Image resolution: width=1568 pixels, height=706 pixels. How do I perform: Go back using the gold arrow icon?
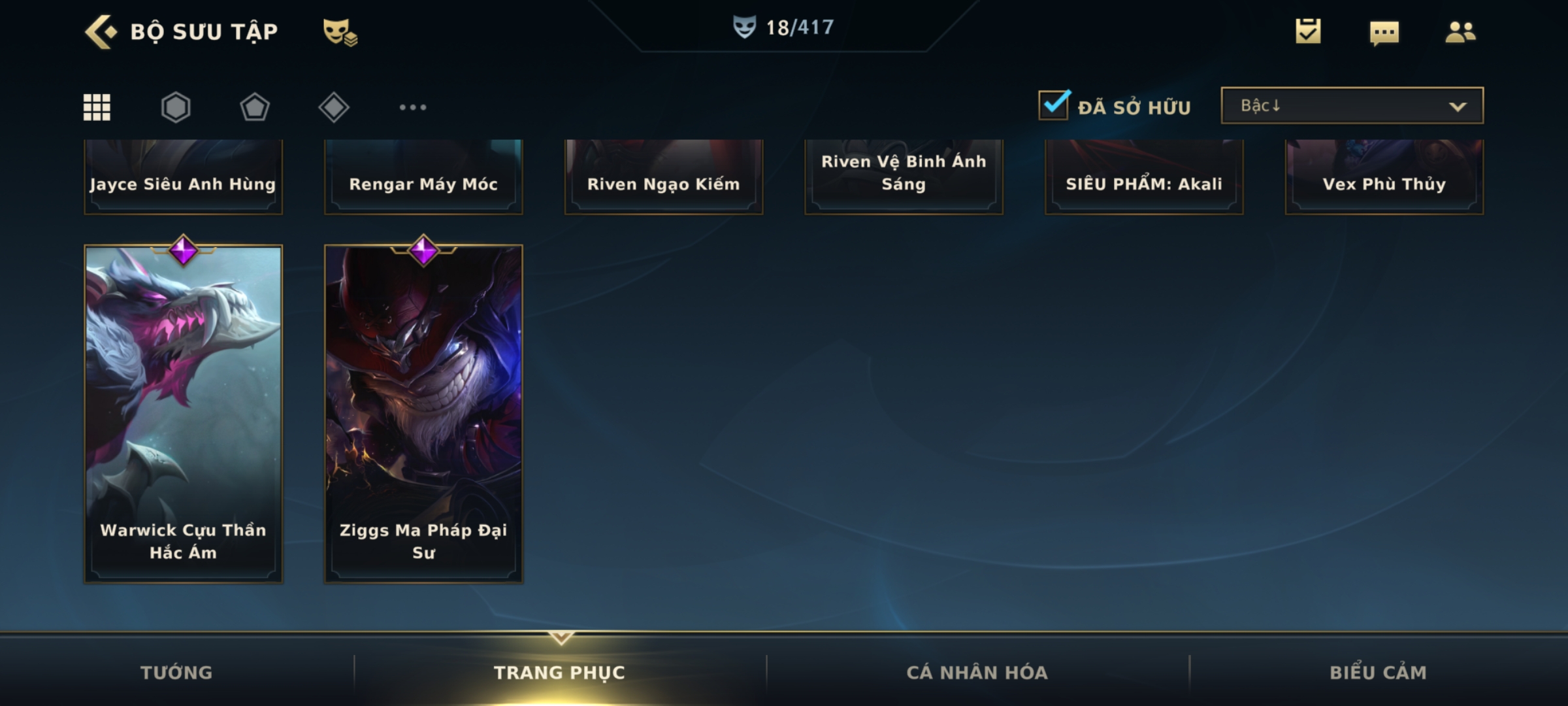pyautogui.click(x=101, y=31)
